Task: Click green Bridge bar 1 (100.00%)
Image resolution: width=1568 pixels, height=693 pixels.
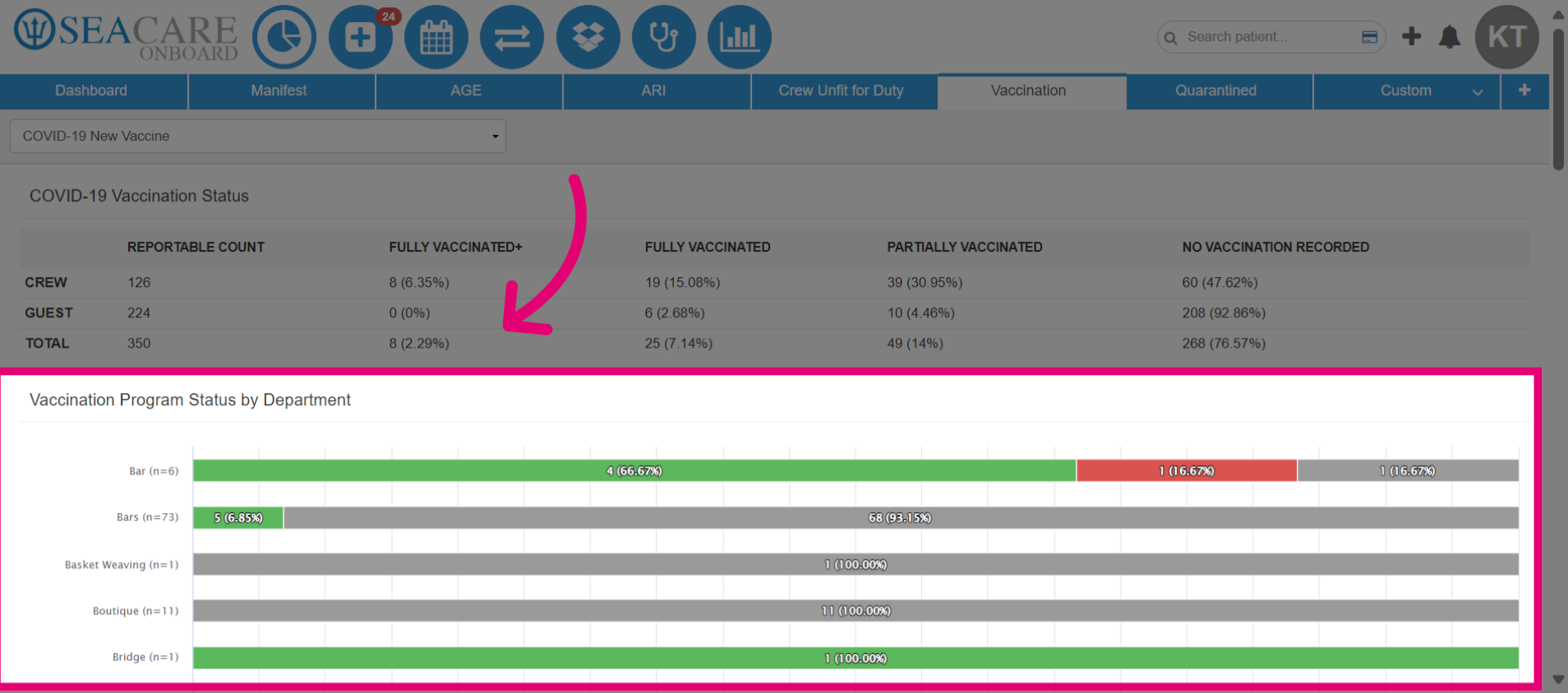Action: (x=856, y=658)
